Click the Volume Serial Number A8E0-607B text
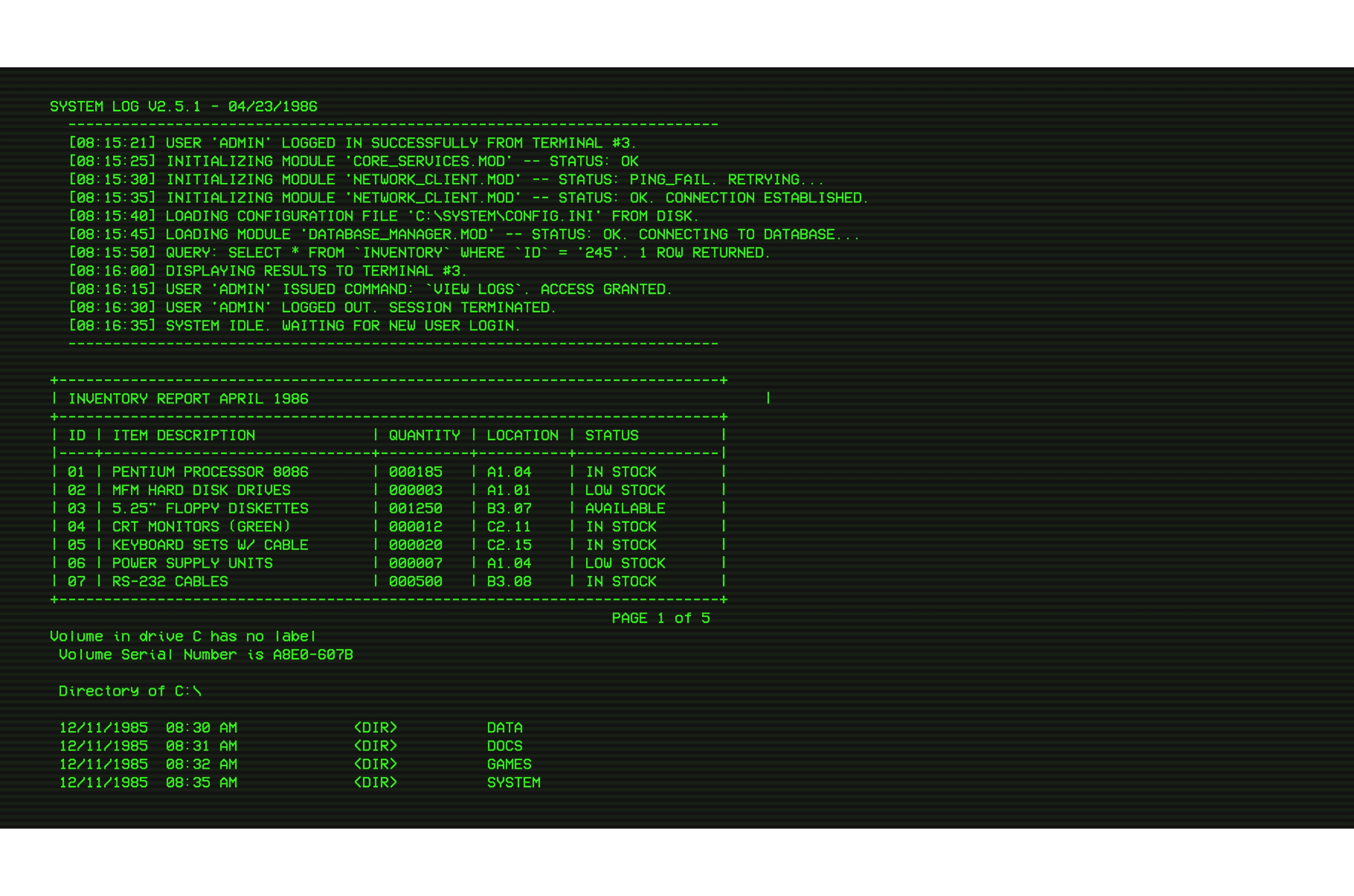This screenshot has width=1354, height=896. point(206,655)
